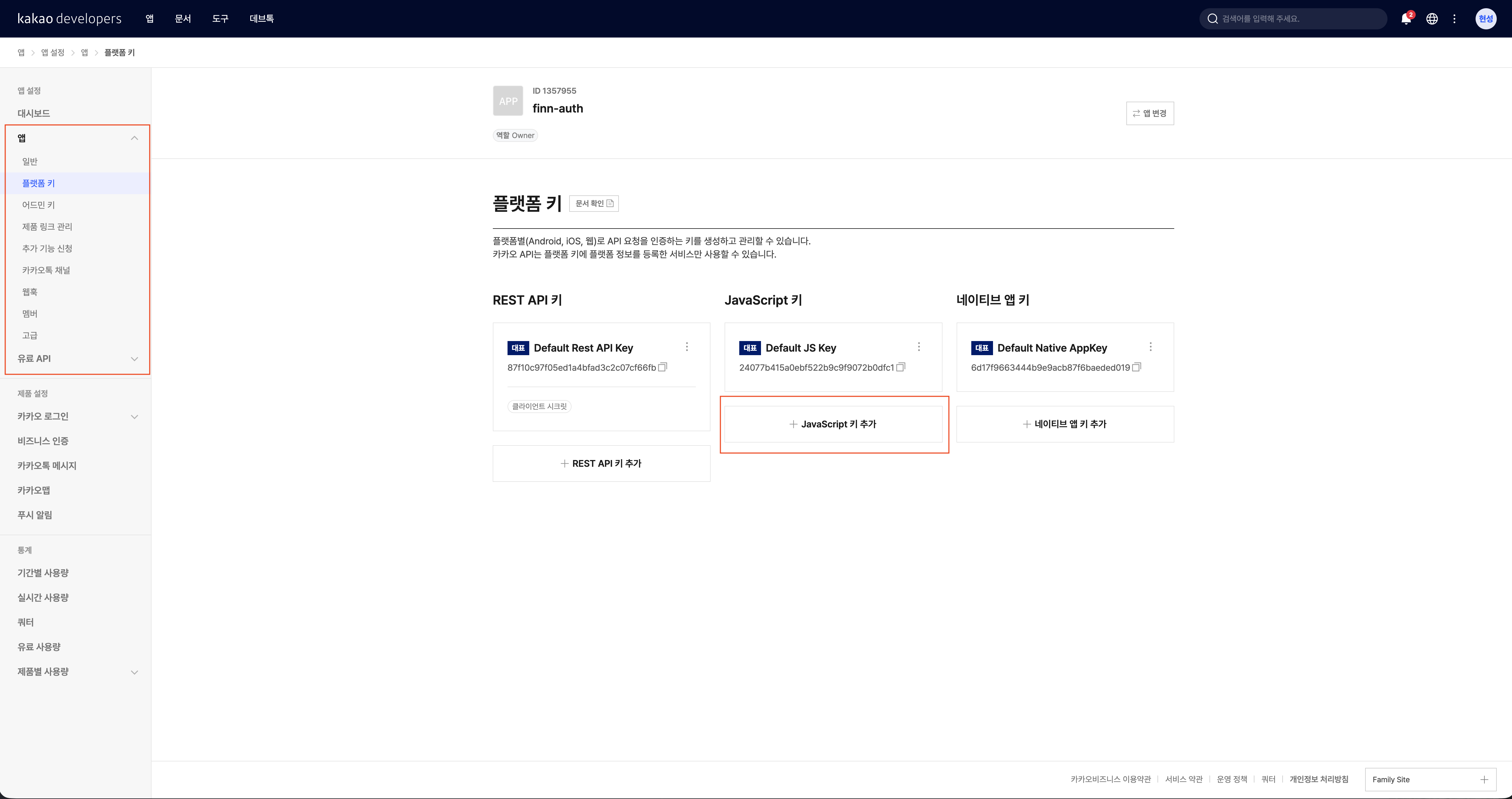Open the header three-dot more menu

[1454, 19]
